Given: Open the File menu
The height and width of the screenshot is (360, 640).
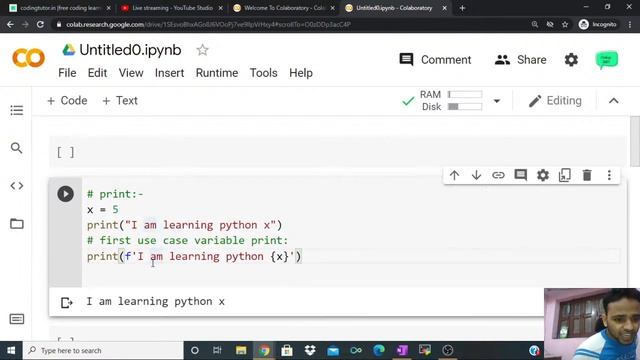Looking at the screenshot, I should pyautogui.click(x=67, y=73).
